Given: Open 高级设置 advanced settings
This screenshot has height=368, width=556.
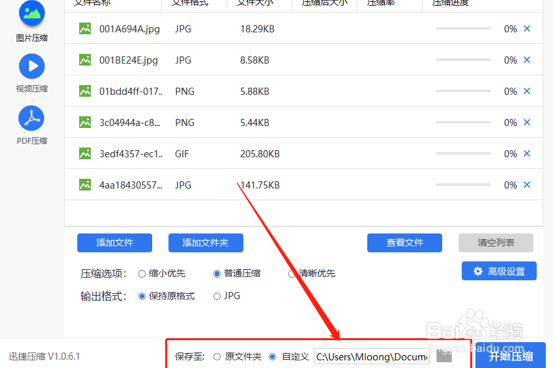Looking at the screenshot, I should 499,271.
